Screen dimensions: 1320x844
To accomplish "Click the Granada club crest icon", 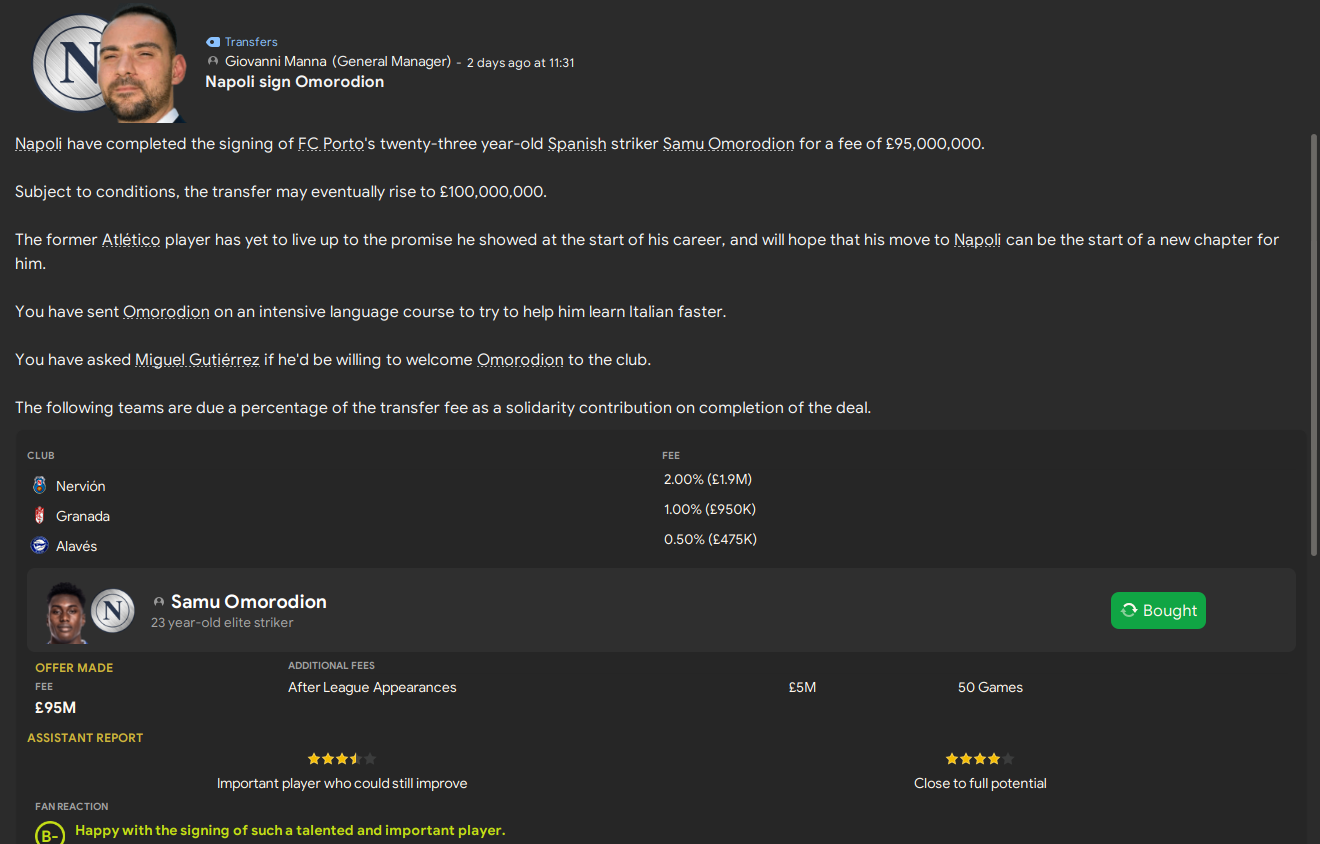I will tap(40, 516).
